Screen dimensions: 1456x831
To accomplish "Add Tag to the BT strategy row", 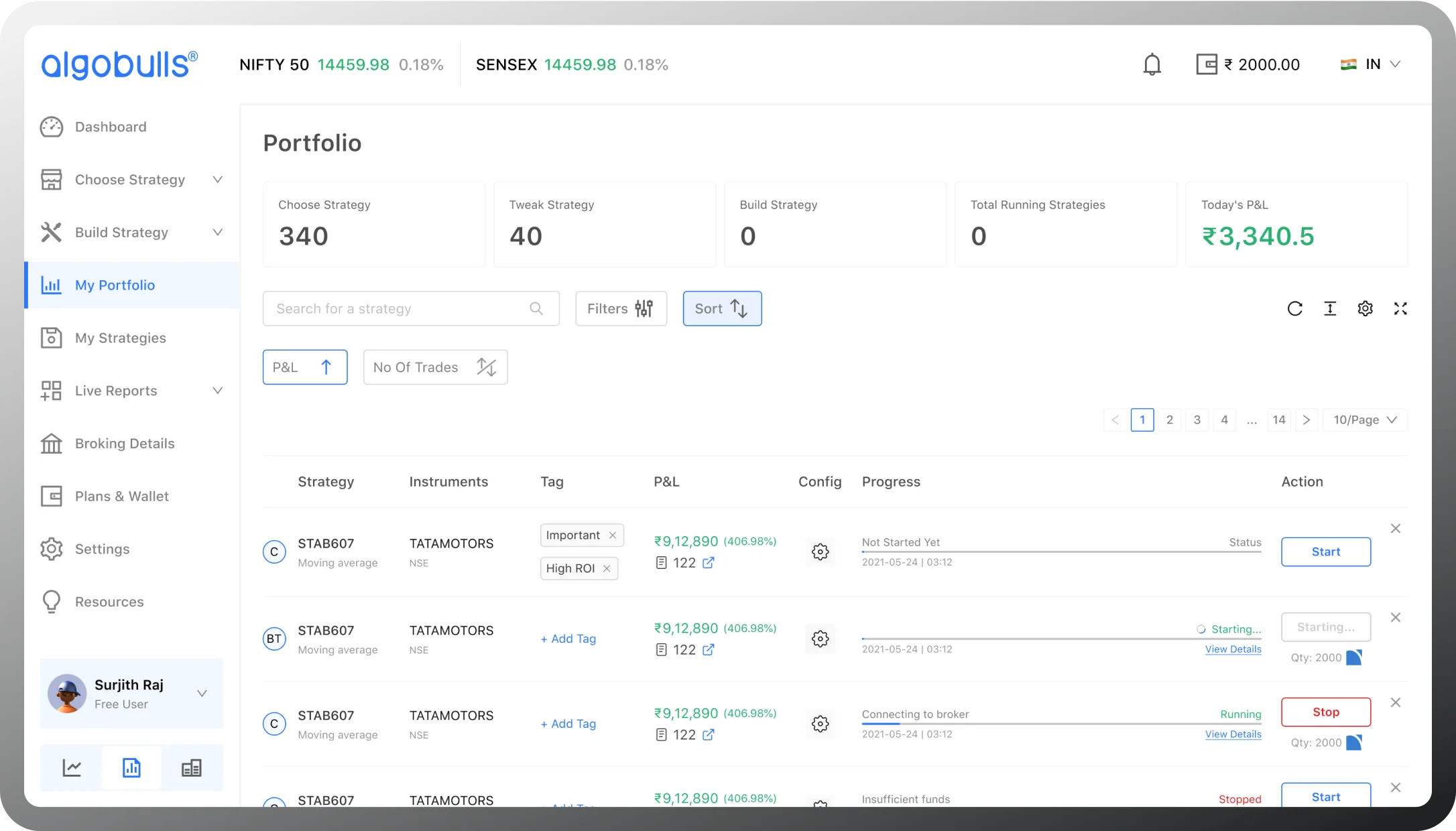I will [x=568, y=639].
